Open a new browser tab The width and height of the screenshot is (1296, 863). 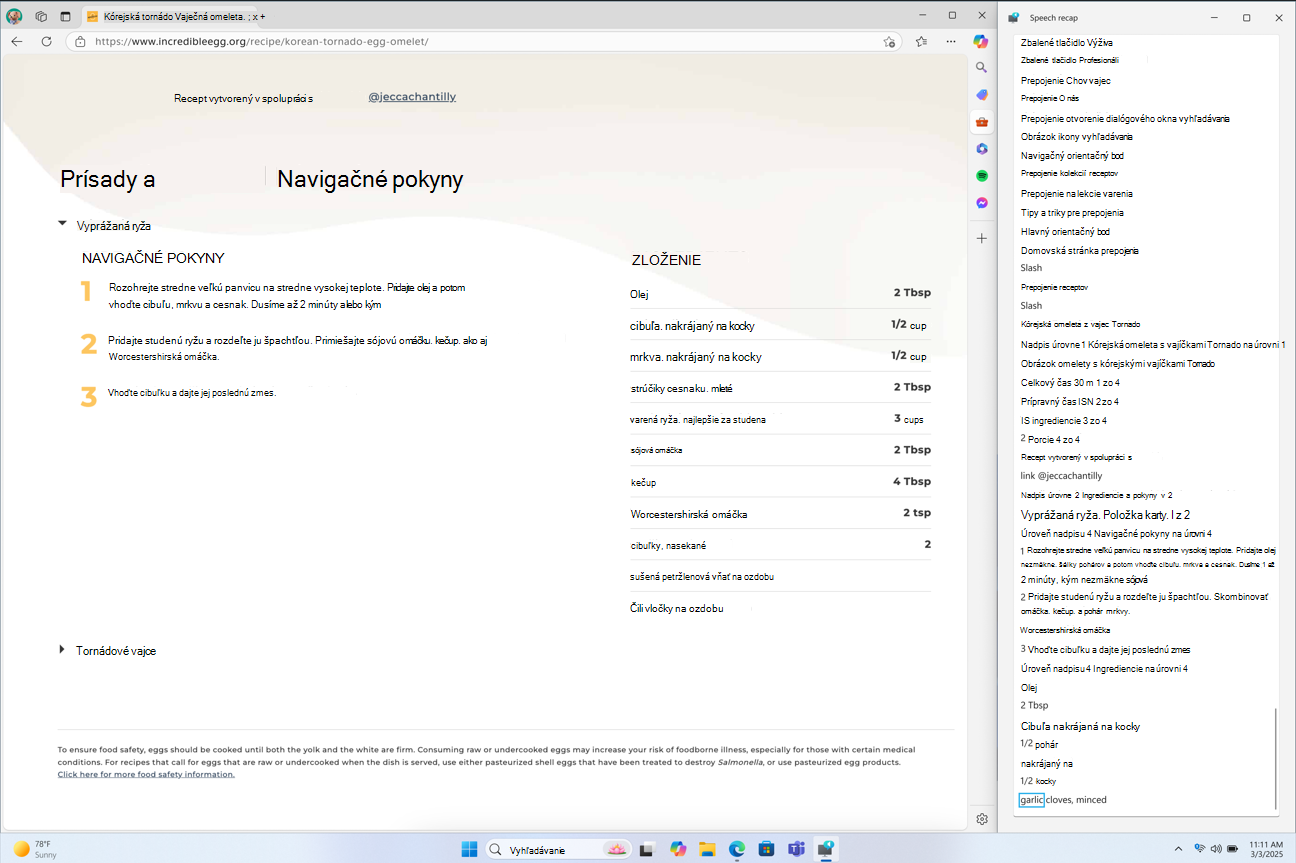263,16
